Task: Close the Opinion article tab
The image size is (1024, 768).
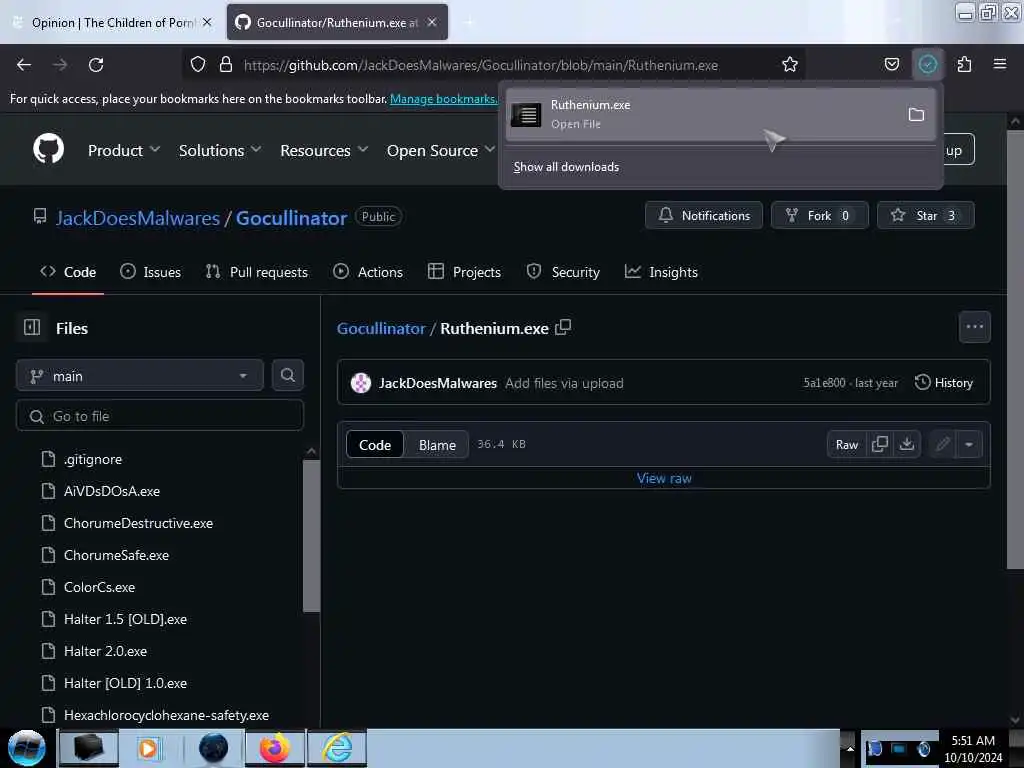Action: (x=207, y=22)
